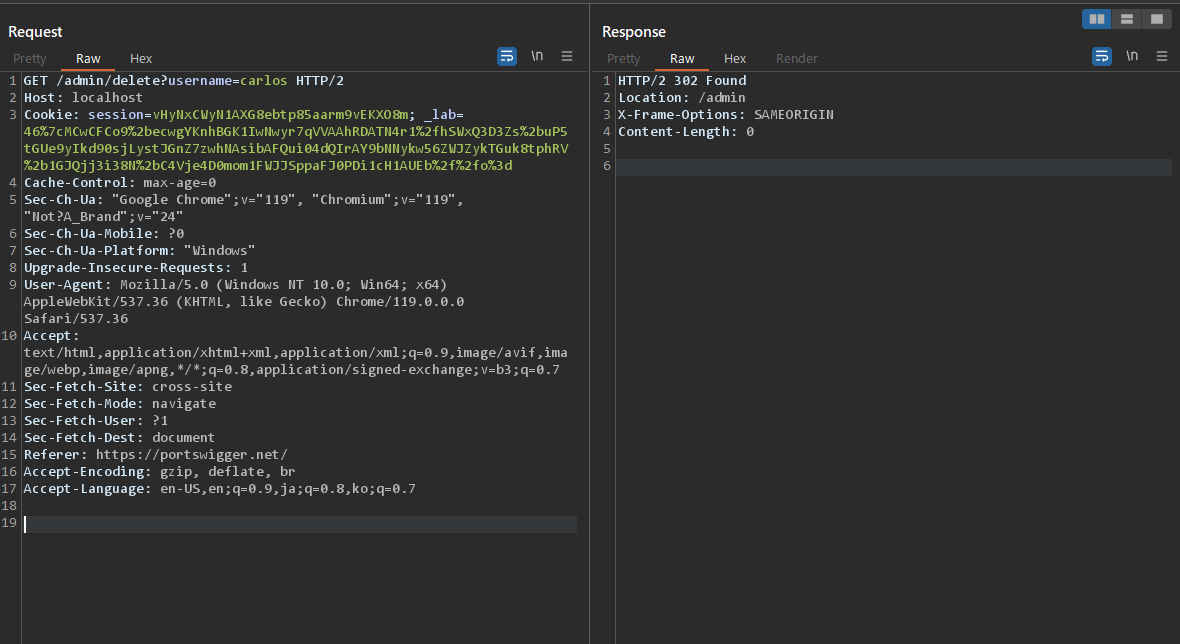The image size is (1180, 644).
Task: Click the Content-Length: 0 response header
Action: (686, 132)
